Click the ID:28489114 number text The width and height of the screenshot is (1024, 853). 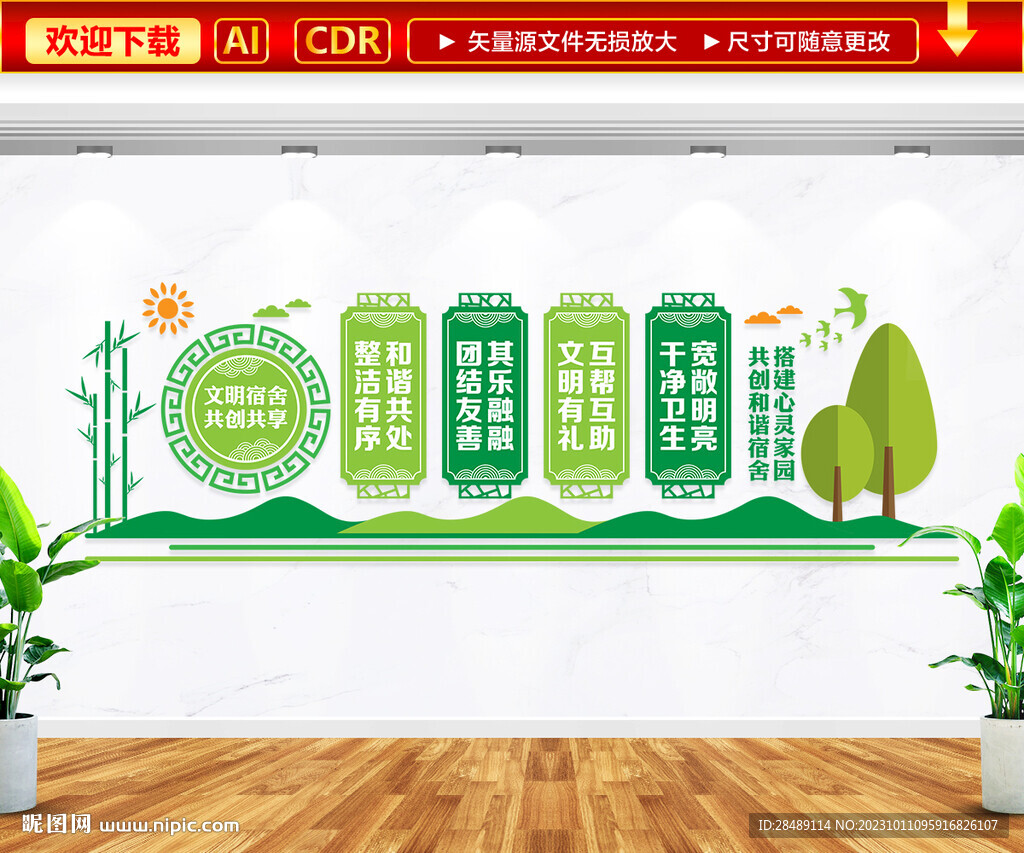(x=793, y=825)
